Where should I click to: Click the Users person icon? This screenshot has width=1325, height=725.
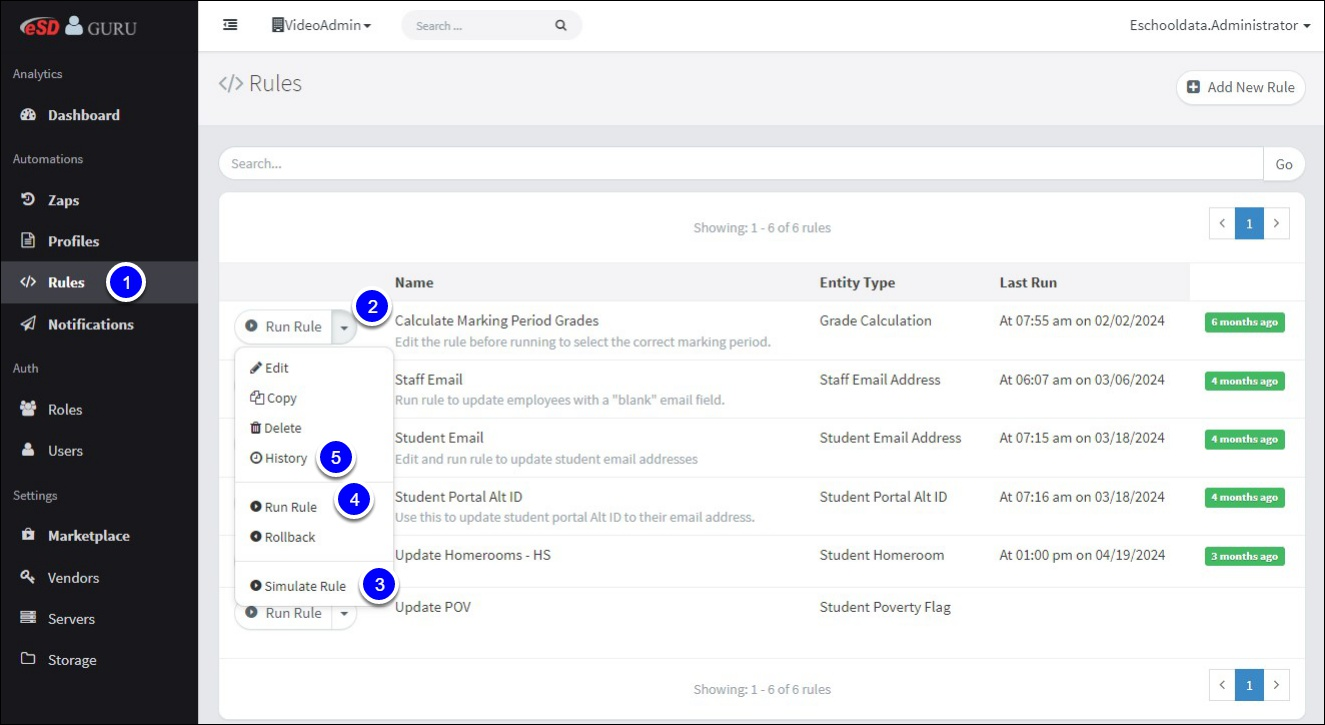28,450
